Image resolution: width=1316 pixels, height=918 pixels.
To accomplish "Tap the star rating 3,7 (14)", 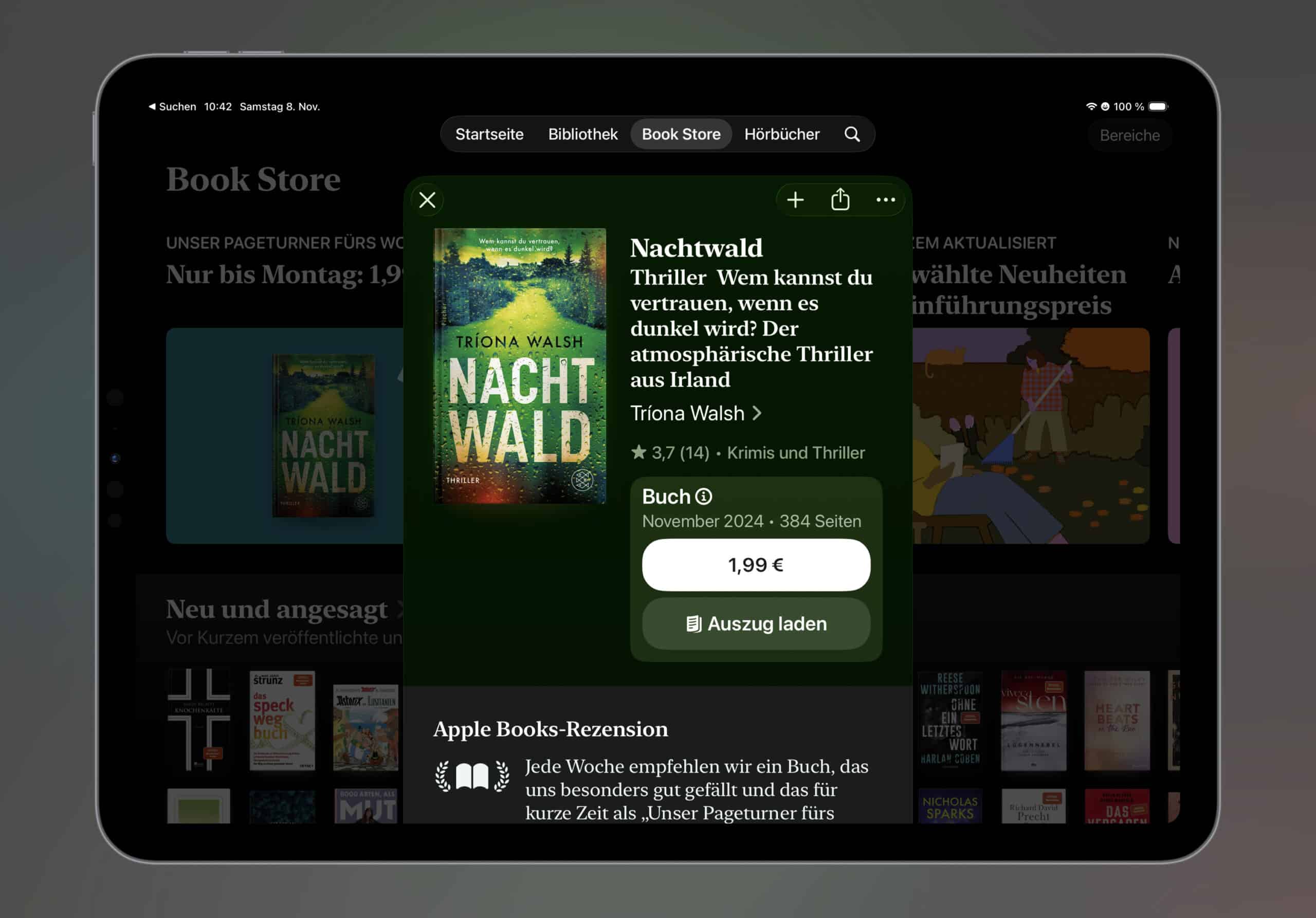I will (x=670, y=453).
